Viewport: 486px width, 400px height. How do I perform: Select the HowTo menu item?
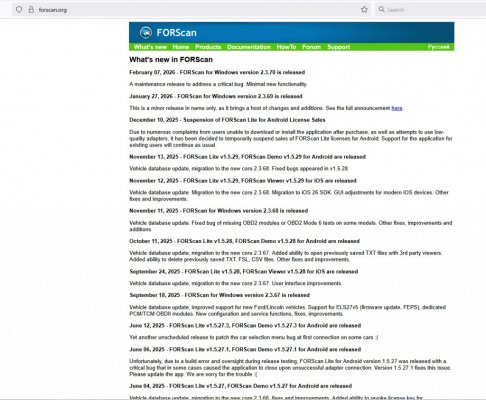[286, 47]
